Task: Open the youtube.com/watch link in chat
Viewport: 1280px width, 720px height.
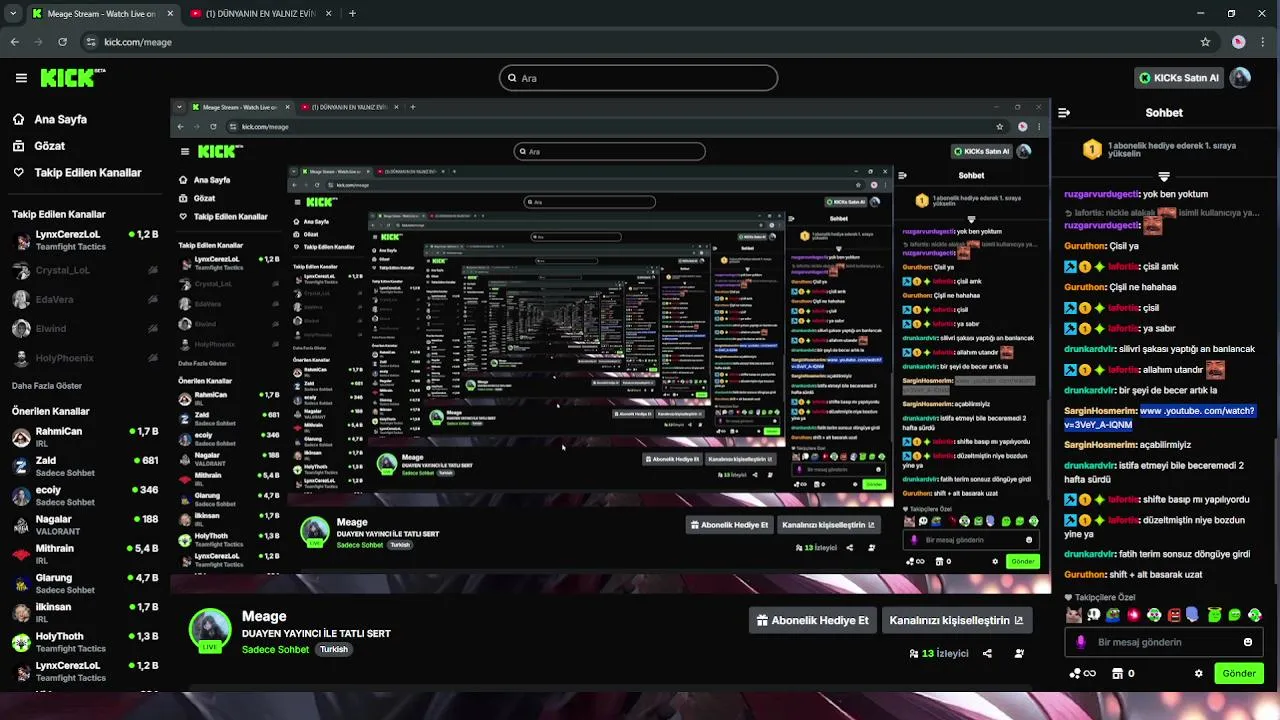Action: click(x=1159, y=418)
